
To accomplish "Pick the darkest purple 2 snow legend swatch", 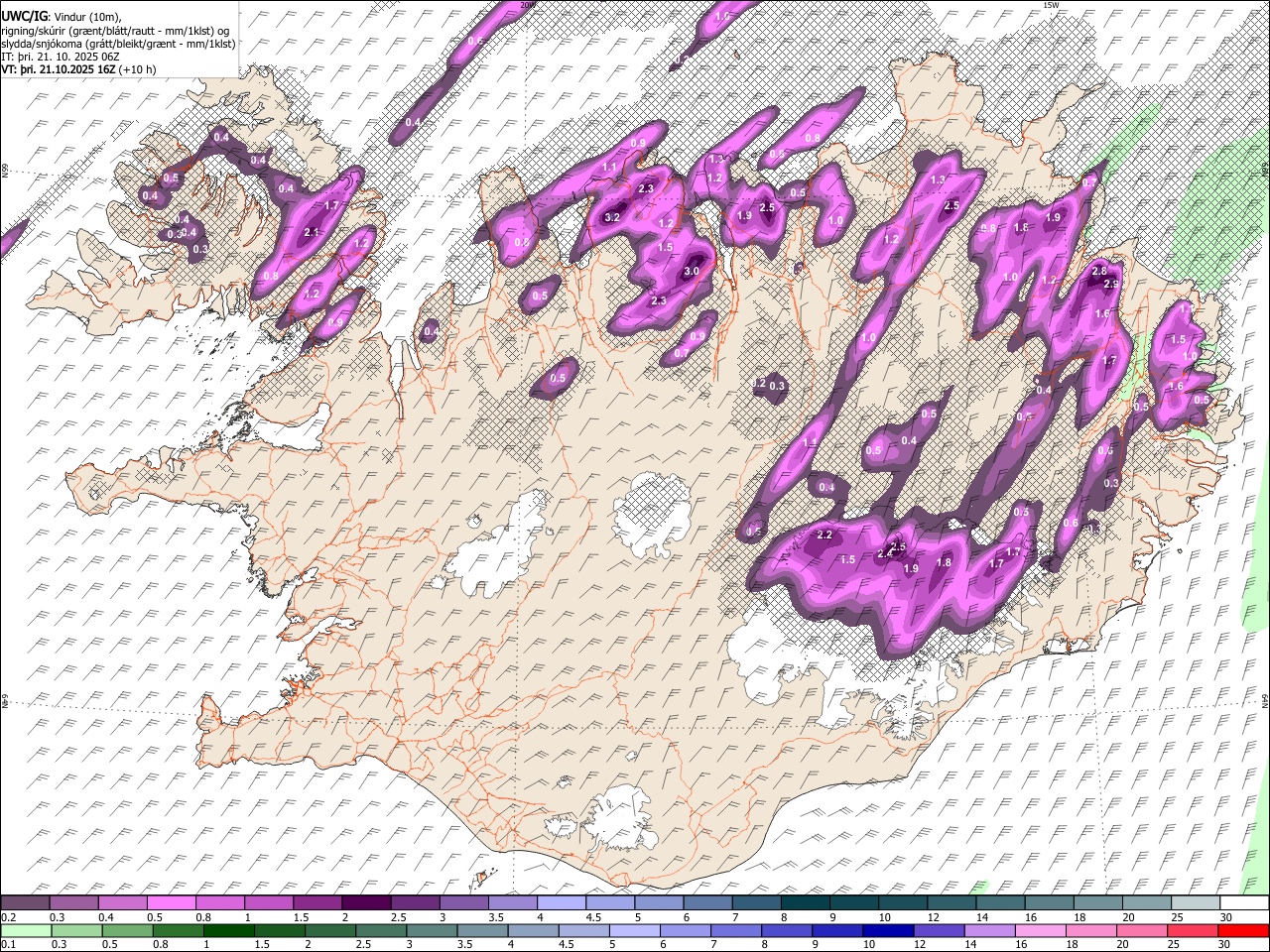I will 365,903.
